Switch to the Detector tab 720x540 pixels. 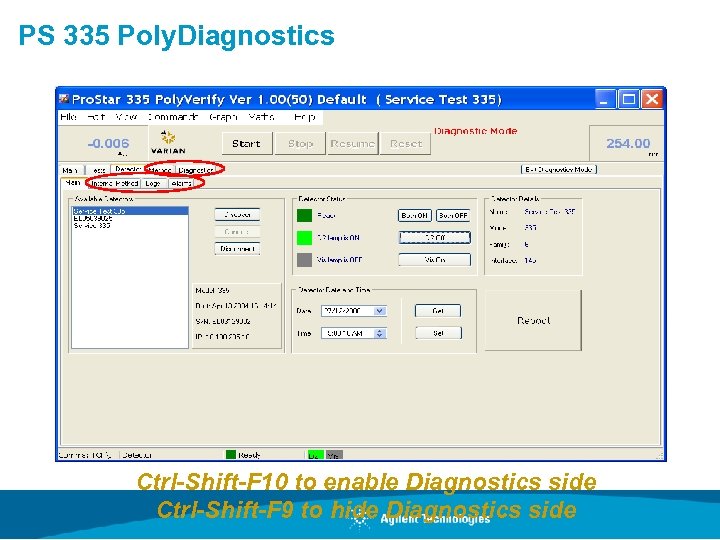coord(127,169)
